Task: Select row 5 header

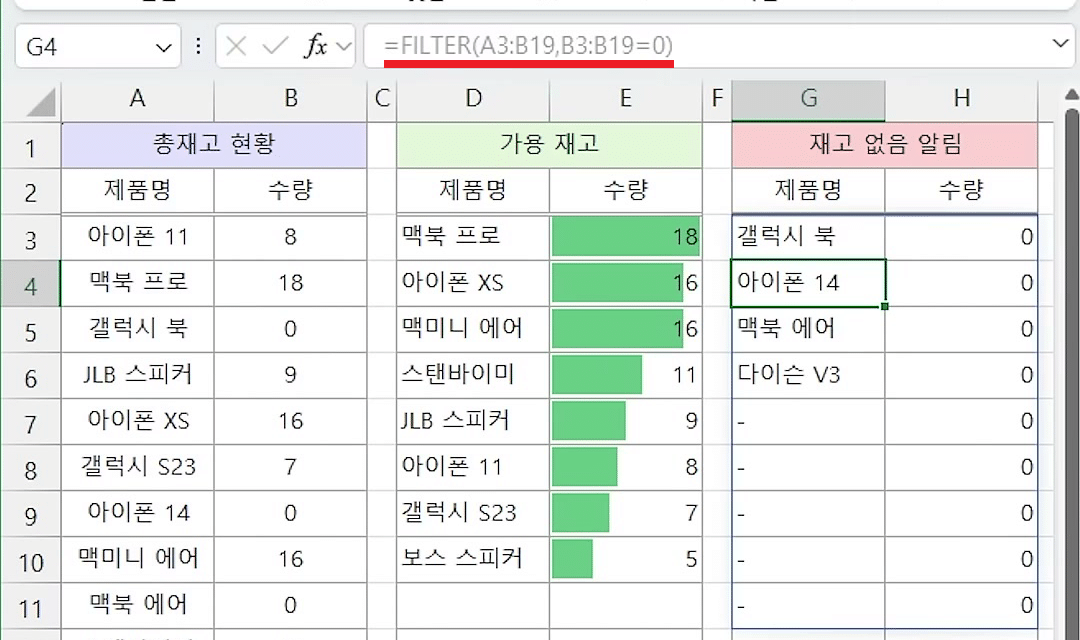Action: 31,330
